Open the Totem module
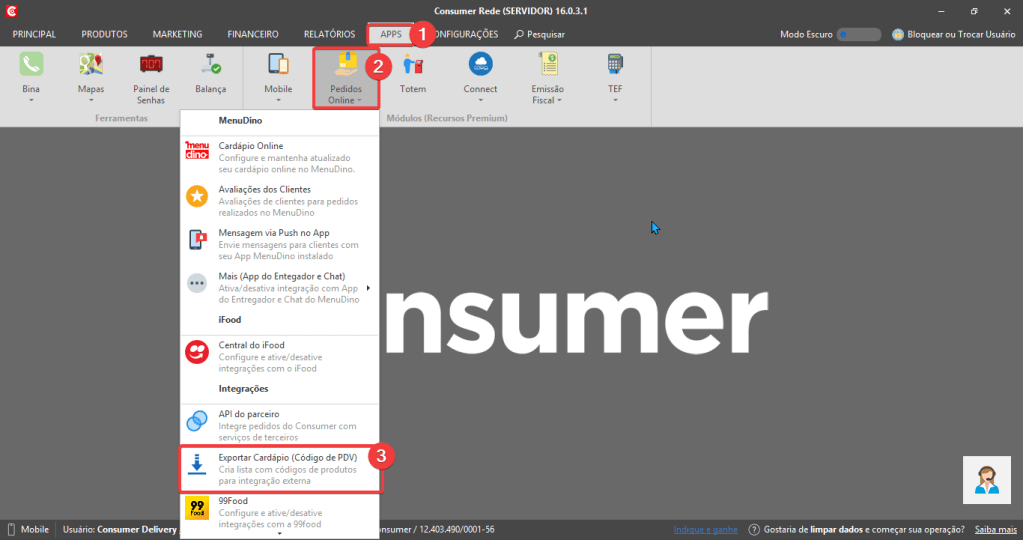 (412, 73)
